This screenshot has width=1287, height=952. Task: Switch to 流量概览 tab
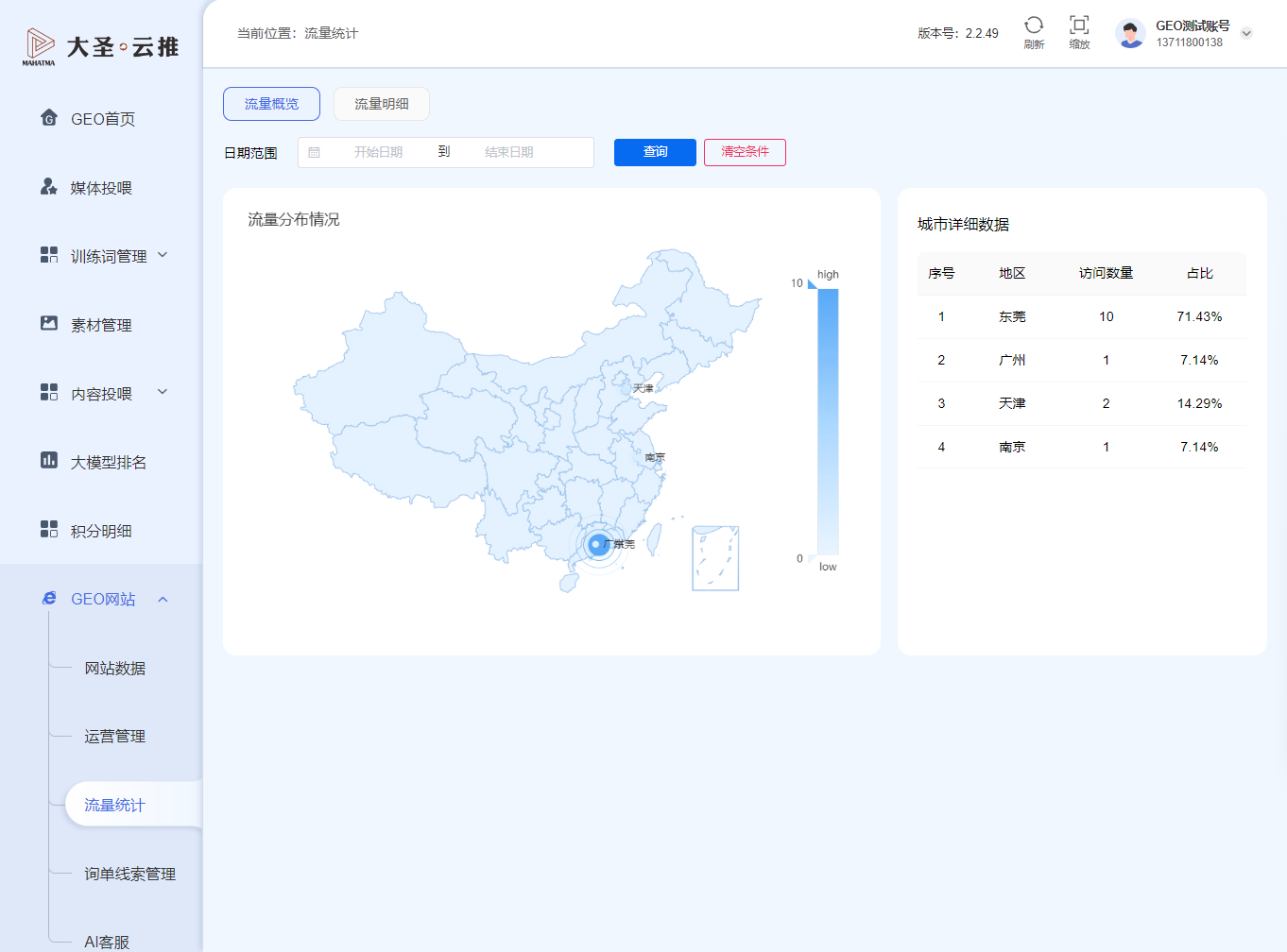tap(271, 104)
